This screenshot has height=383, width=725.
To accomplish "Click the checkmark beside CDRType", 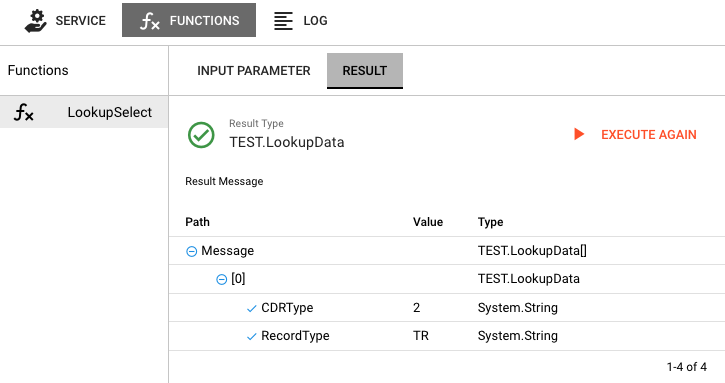I will pos(252,309).
